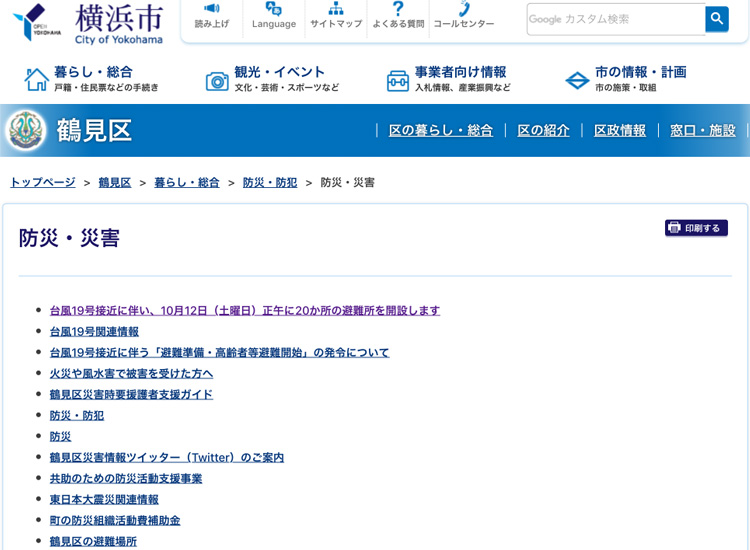Select the 区の紹介 ward tab

(543, 130)
